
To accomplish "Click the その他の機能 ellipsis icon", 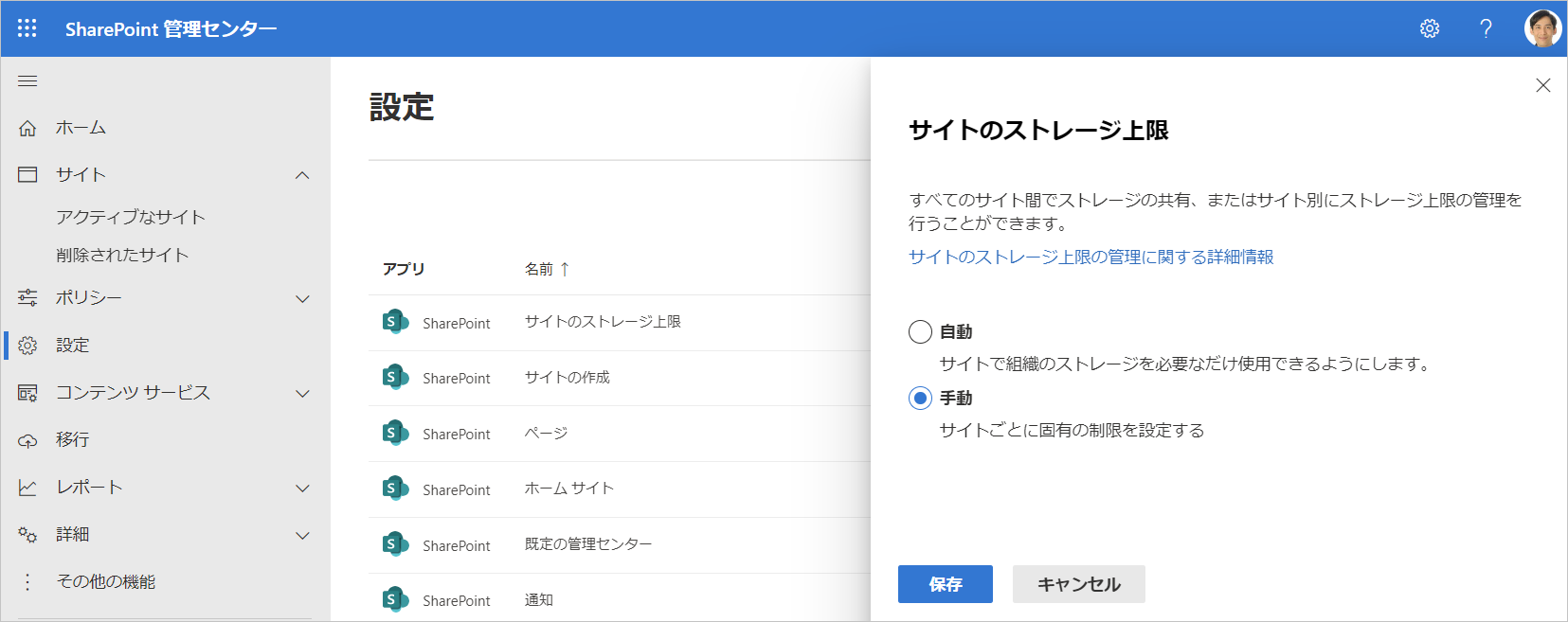I will click(x=27, y=582).
